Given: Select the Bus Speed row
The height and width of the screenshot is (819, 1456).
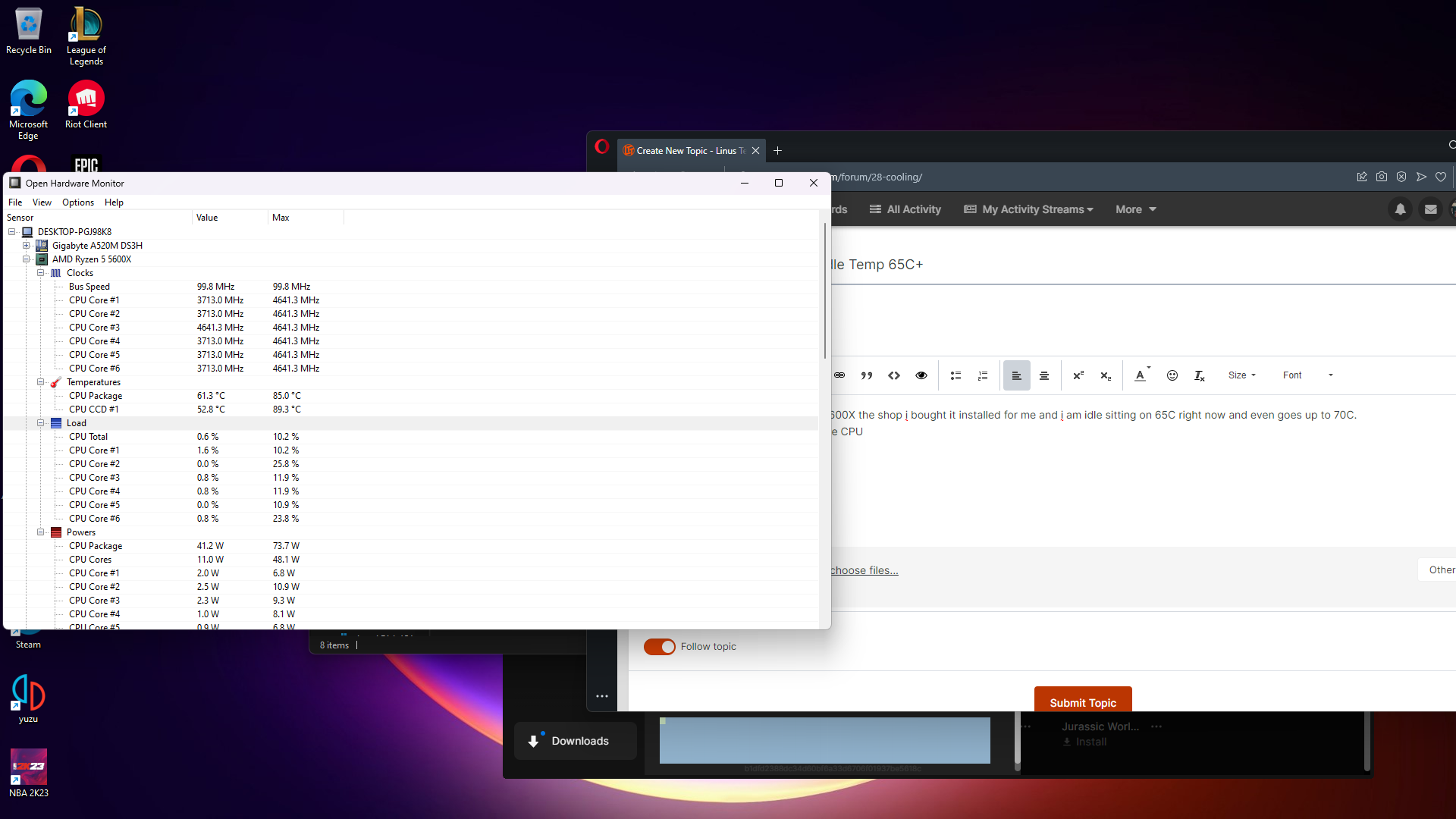Looking at the screenshot, I should 409,287.
